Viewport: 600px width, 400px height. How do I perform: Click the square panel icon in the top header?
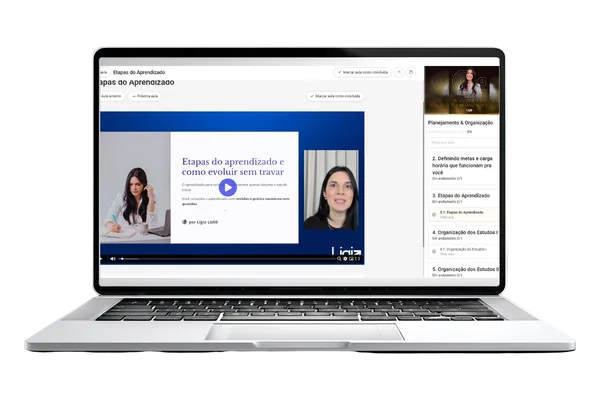click(x=411, y=72)
